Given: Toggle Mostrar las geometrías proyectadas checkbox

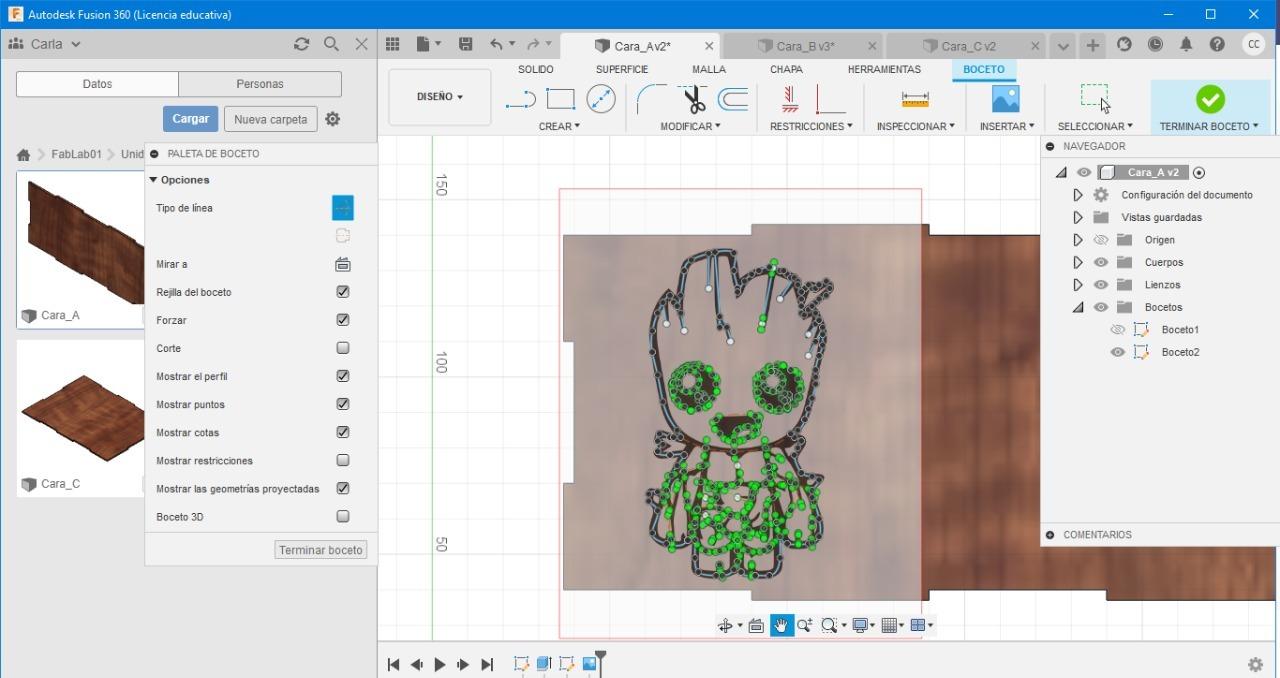Looking at the screenshot, I should [343, 488].
